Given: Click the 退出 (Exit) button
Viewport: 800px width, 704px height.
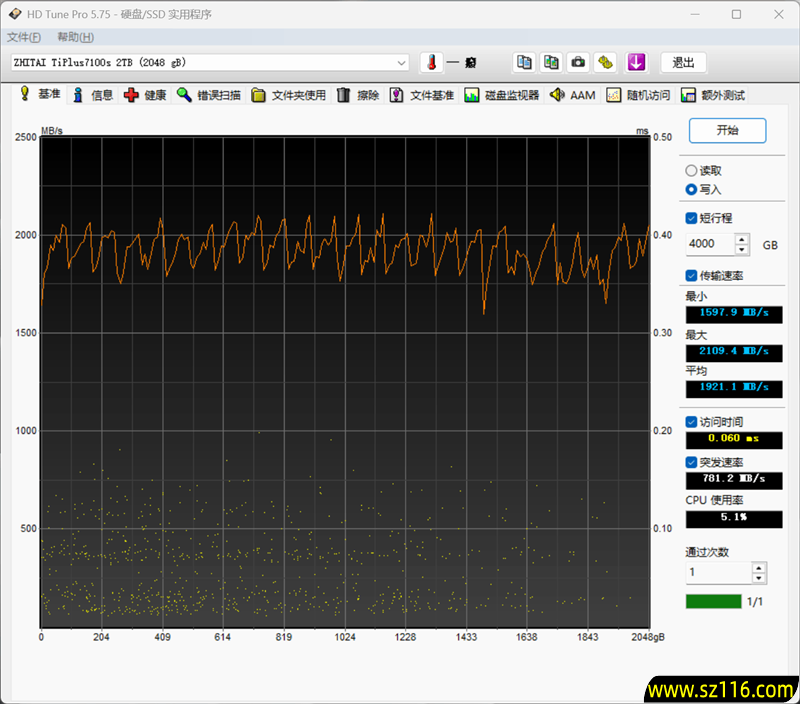Looking at the screenshot, I should pos(683,61).
